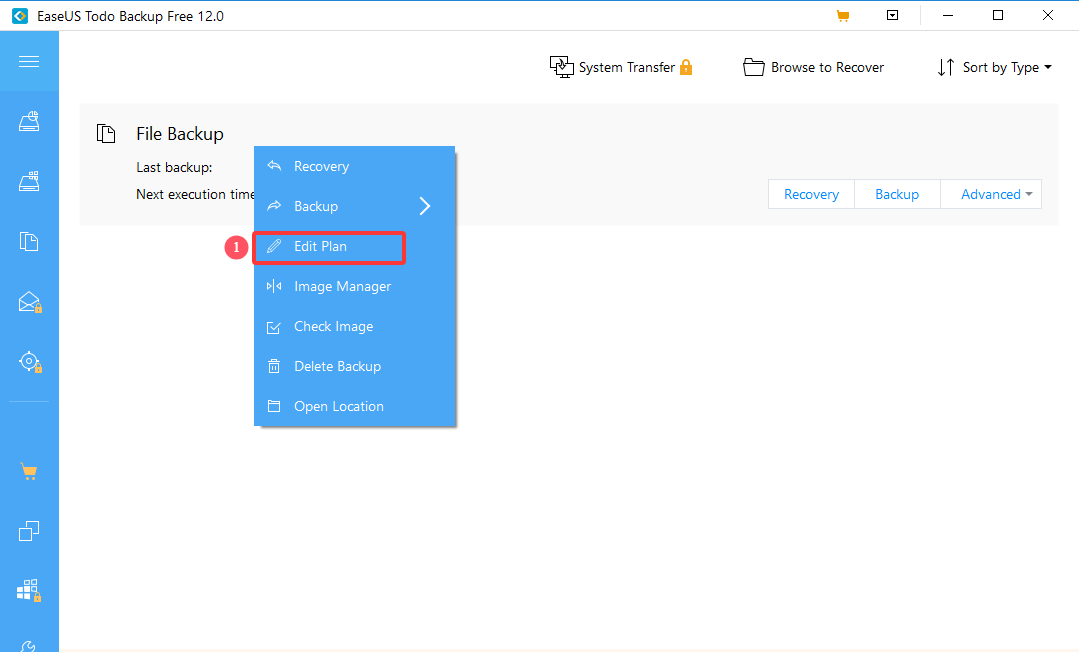This screenshot has width=1079, height=652.
Task: Select the Clone sidebar icon
Action: click(29, 531)
